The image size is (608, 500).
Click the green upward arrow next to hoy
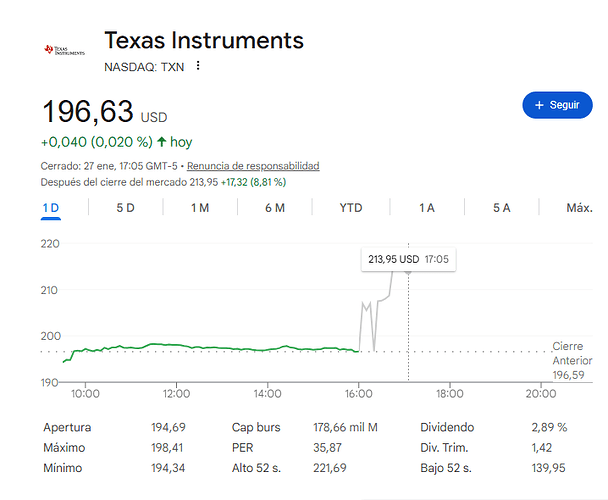click(x=161, y=142)
